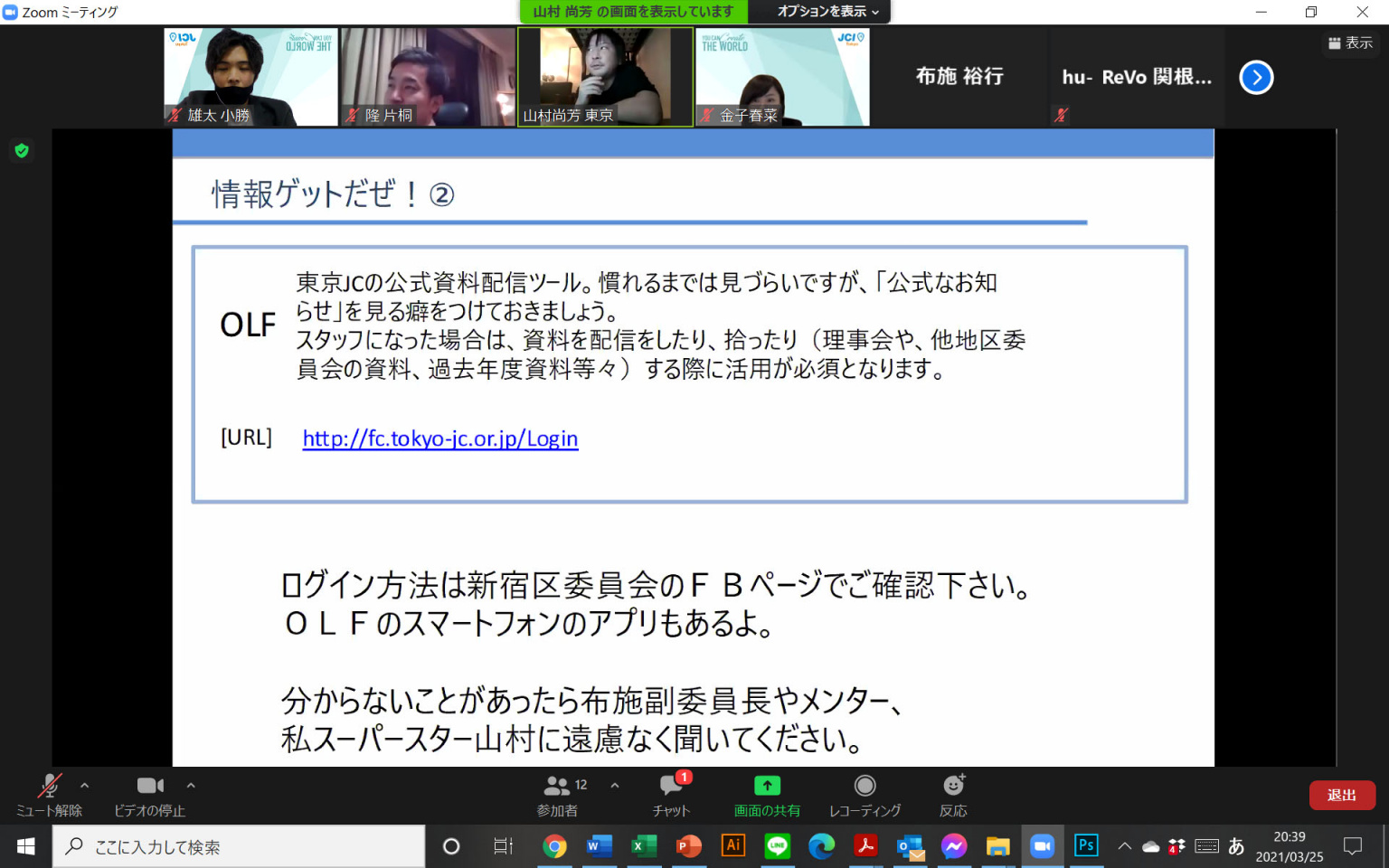
Task: Expand audio options arrow beside mute
Action: coord(85,786)
